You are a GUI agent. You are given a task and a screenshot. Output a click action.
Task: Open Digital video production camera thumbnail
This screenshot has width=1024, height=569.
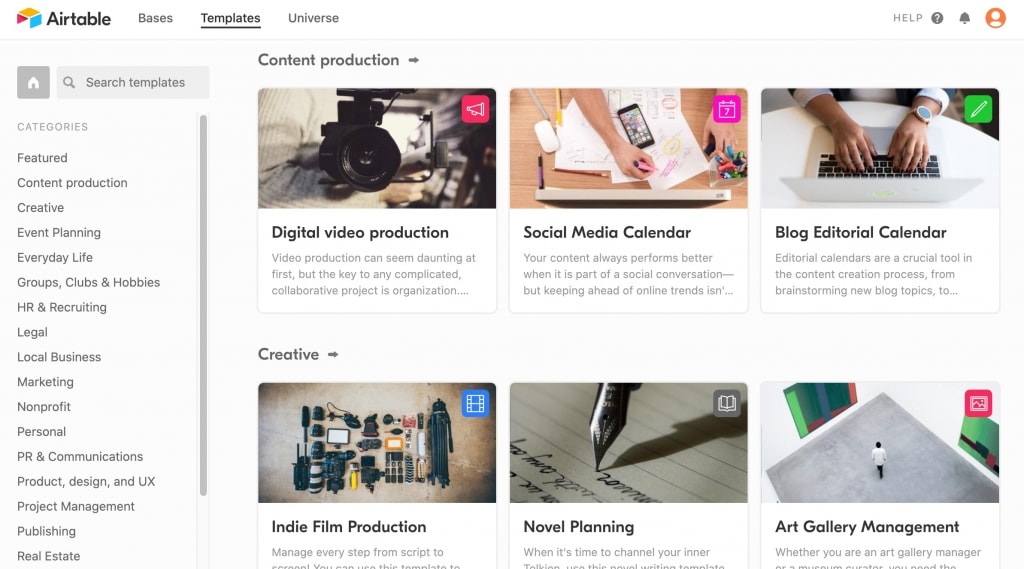(x=377, y=148)
